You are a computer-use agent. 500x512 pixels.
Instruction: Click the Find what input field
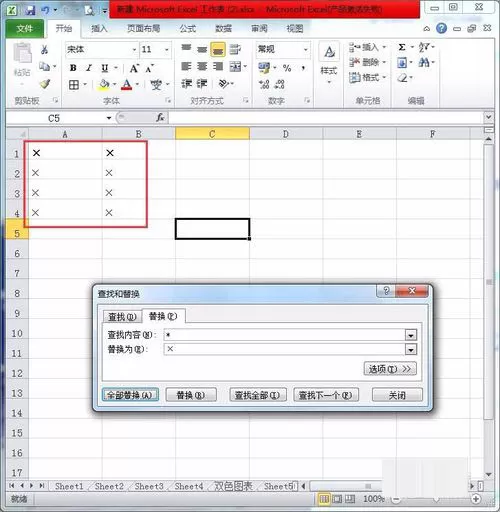pos(284,335)
